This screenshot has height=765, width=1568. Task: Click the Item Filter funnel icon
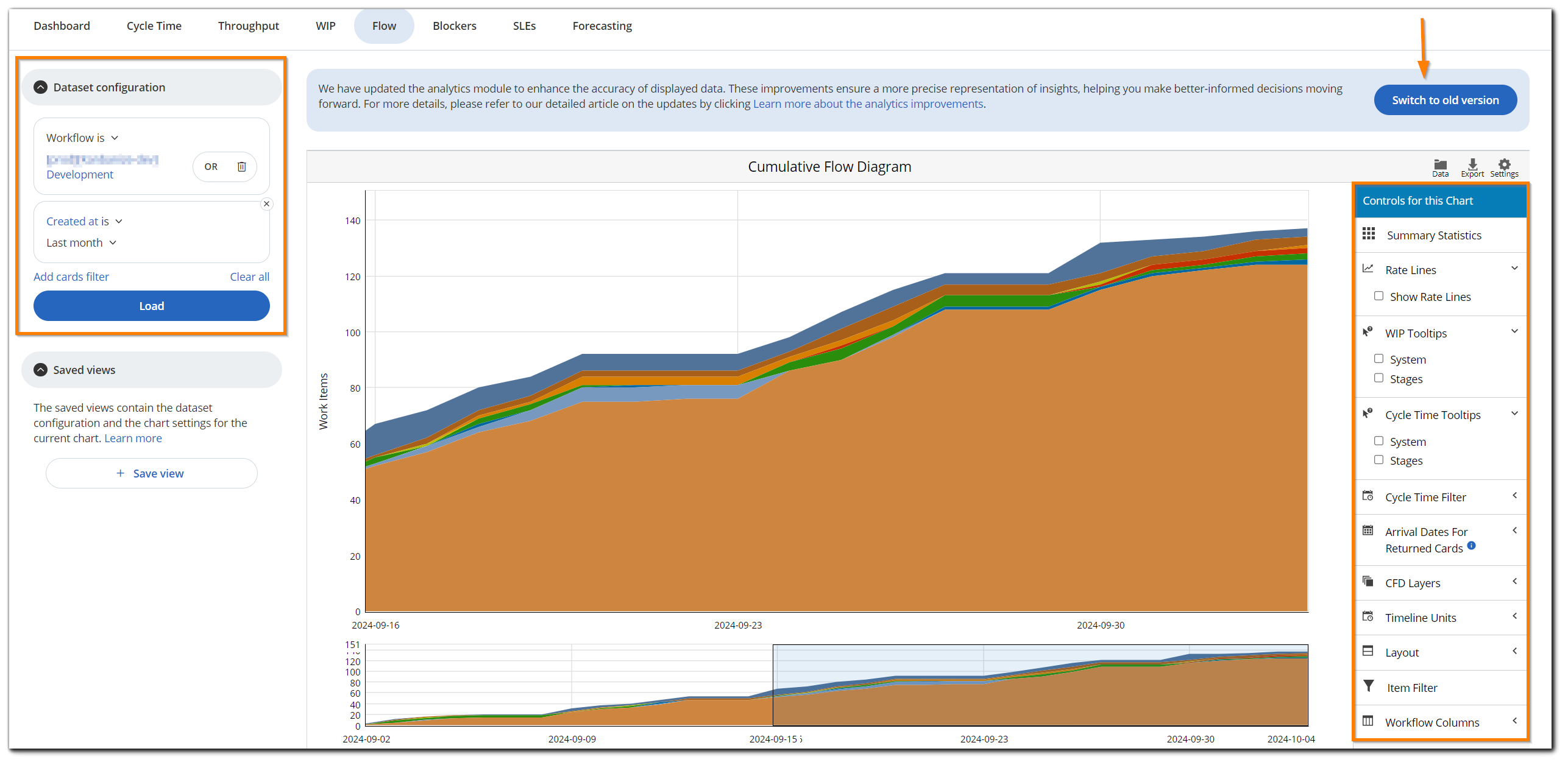pos(1368,686)
